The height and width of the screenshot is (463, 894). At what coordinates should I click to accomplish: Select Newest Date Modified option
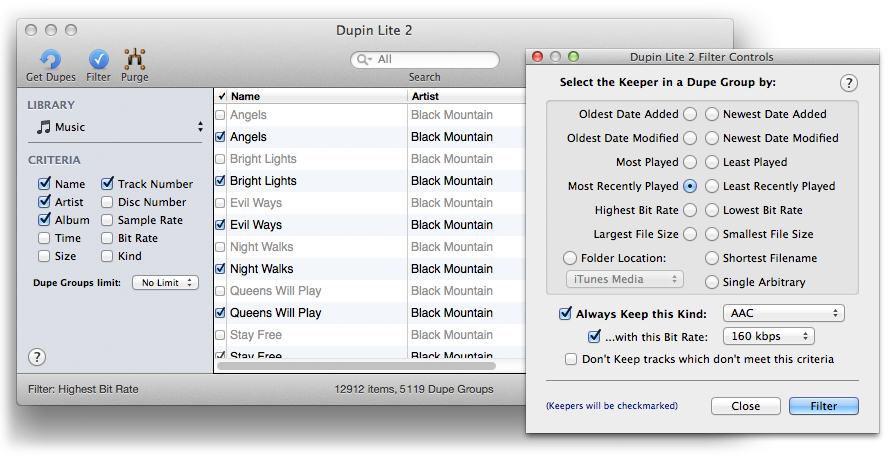(x=712, y=138)
